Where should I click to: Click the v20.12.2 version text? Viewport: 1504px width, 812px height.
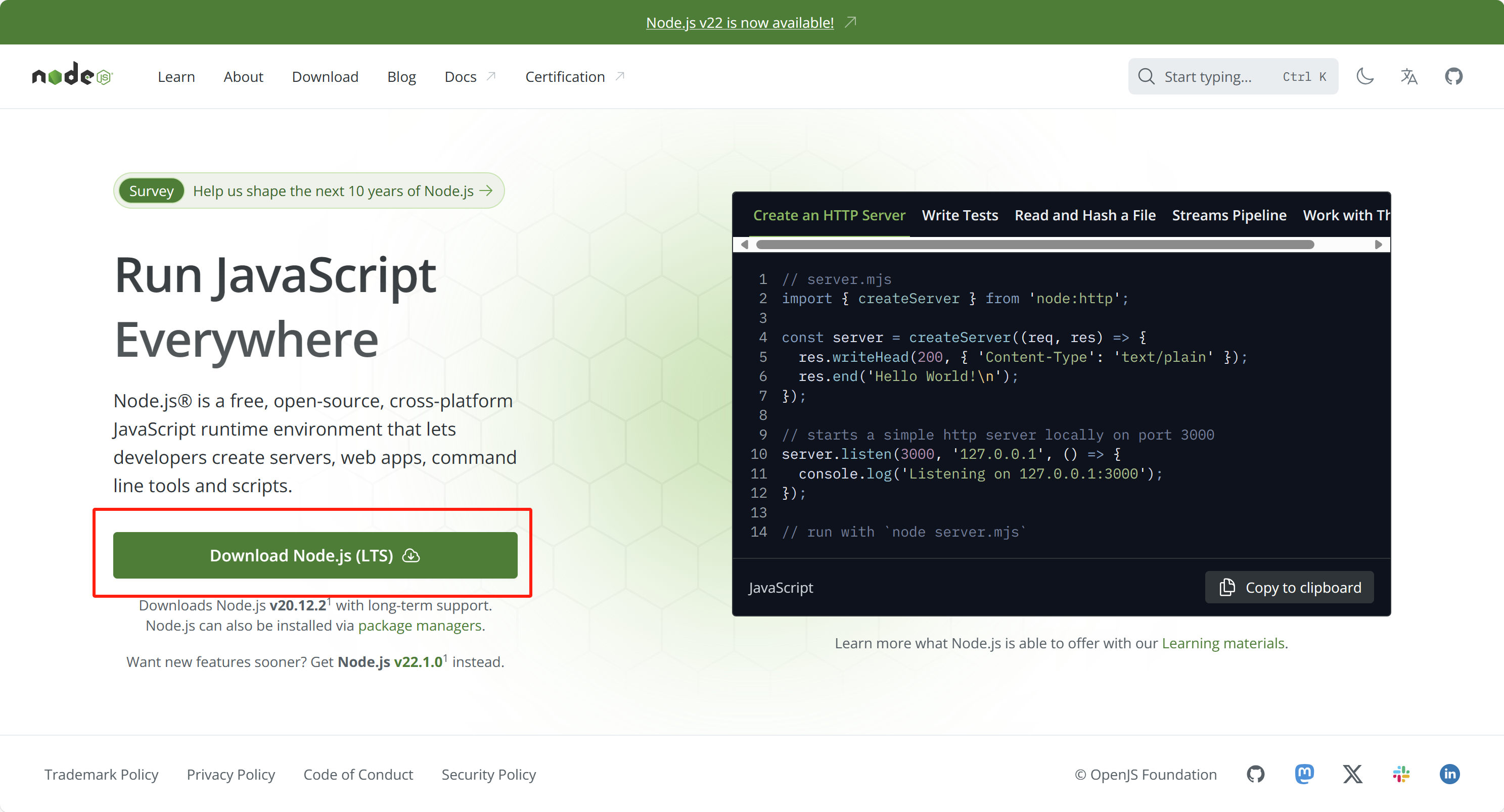click(298, 605)
